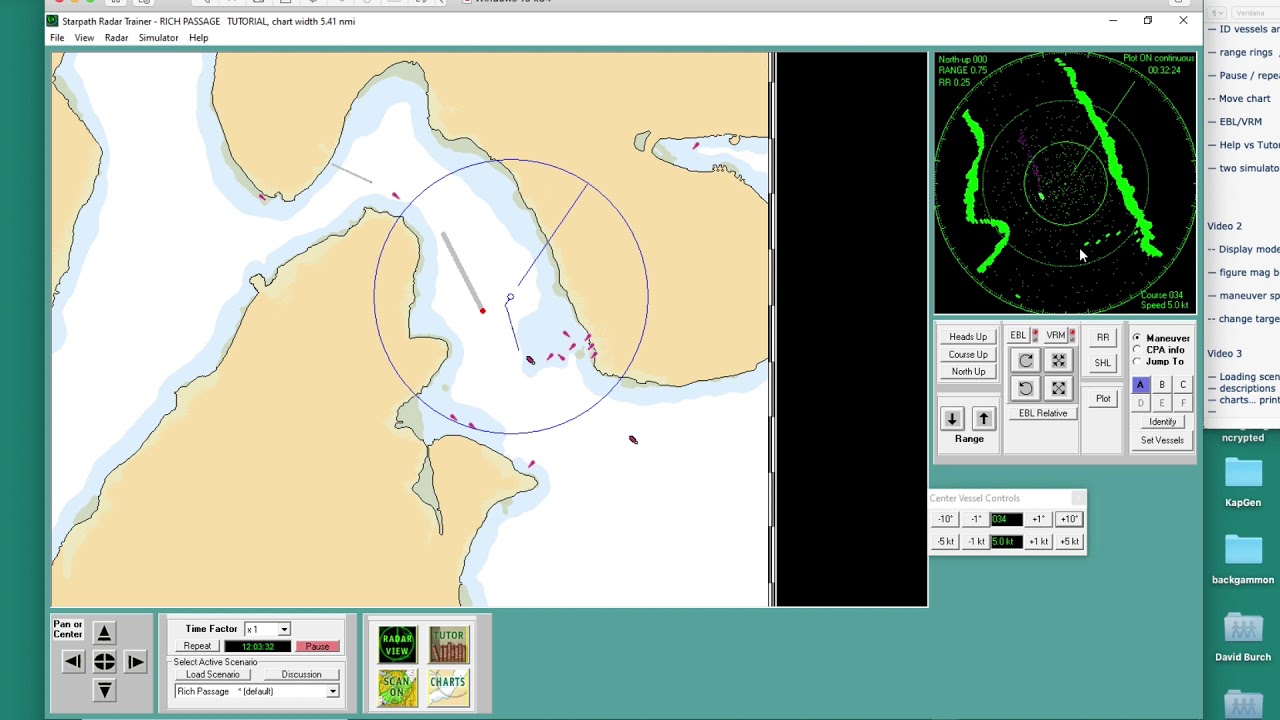Open the Radar View icon

[397, 644]
